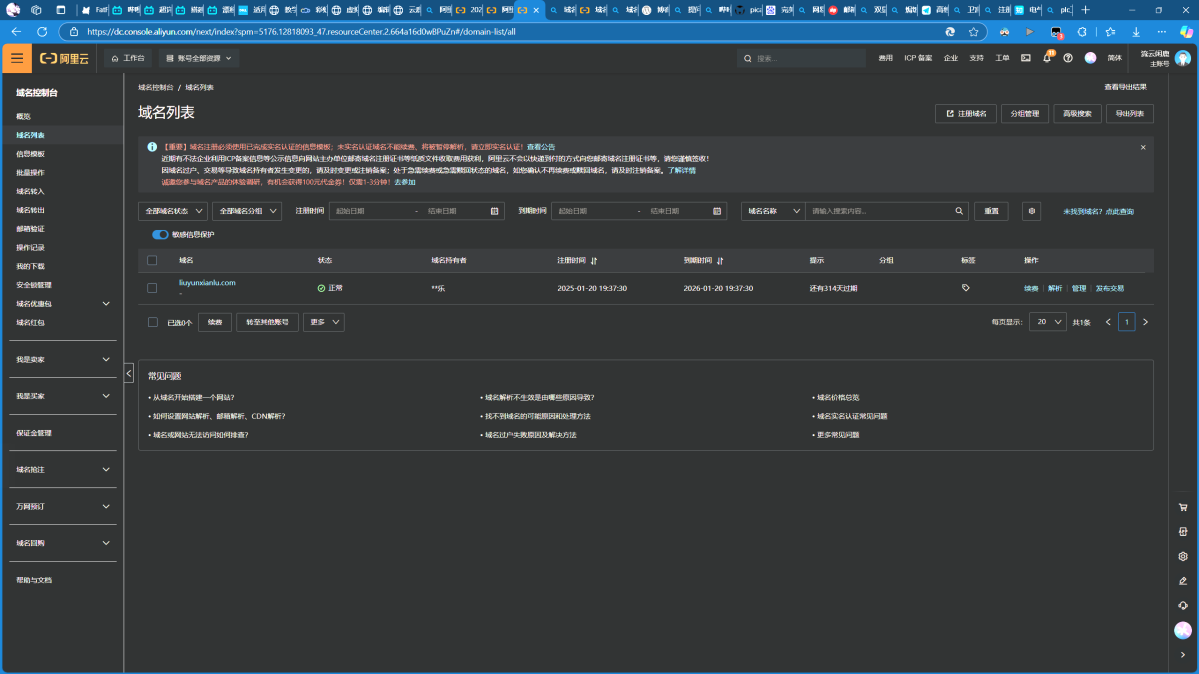The height and width of the screenshot is (674, 1199).
Task: Open Cloud Shell terminal icon in header
Action: [1025, 58]
